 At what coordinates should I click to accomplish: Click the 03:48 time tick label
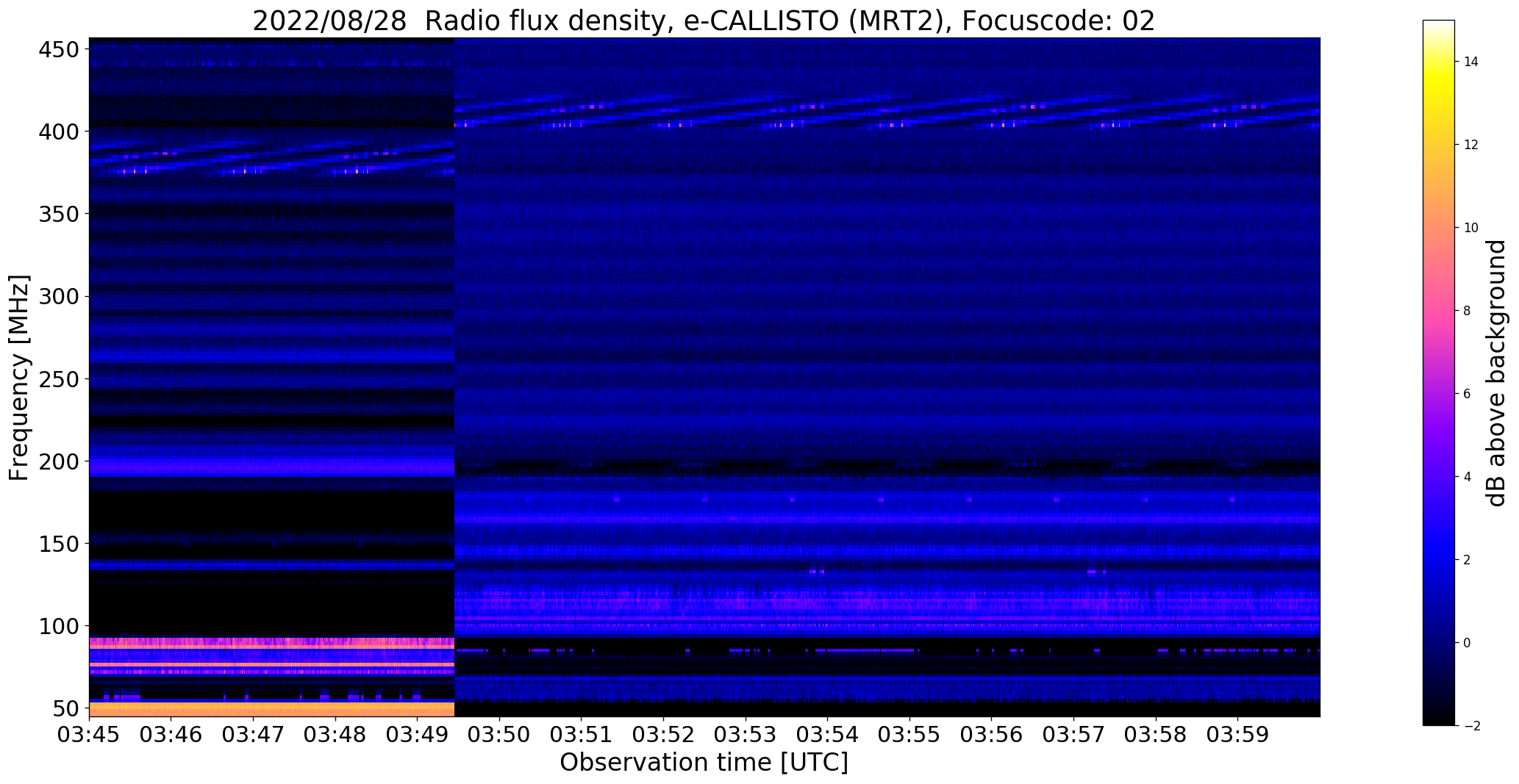[x=335, y=733]
